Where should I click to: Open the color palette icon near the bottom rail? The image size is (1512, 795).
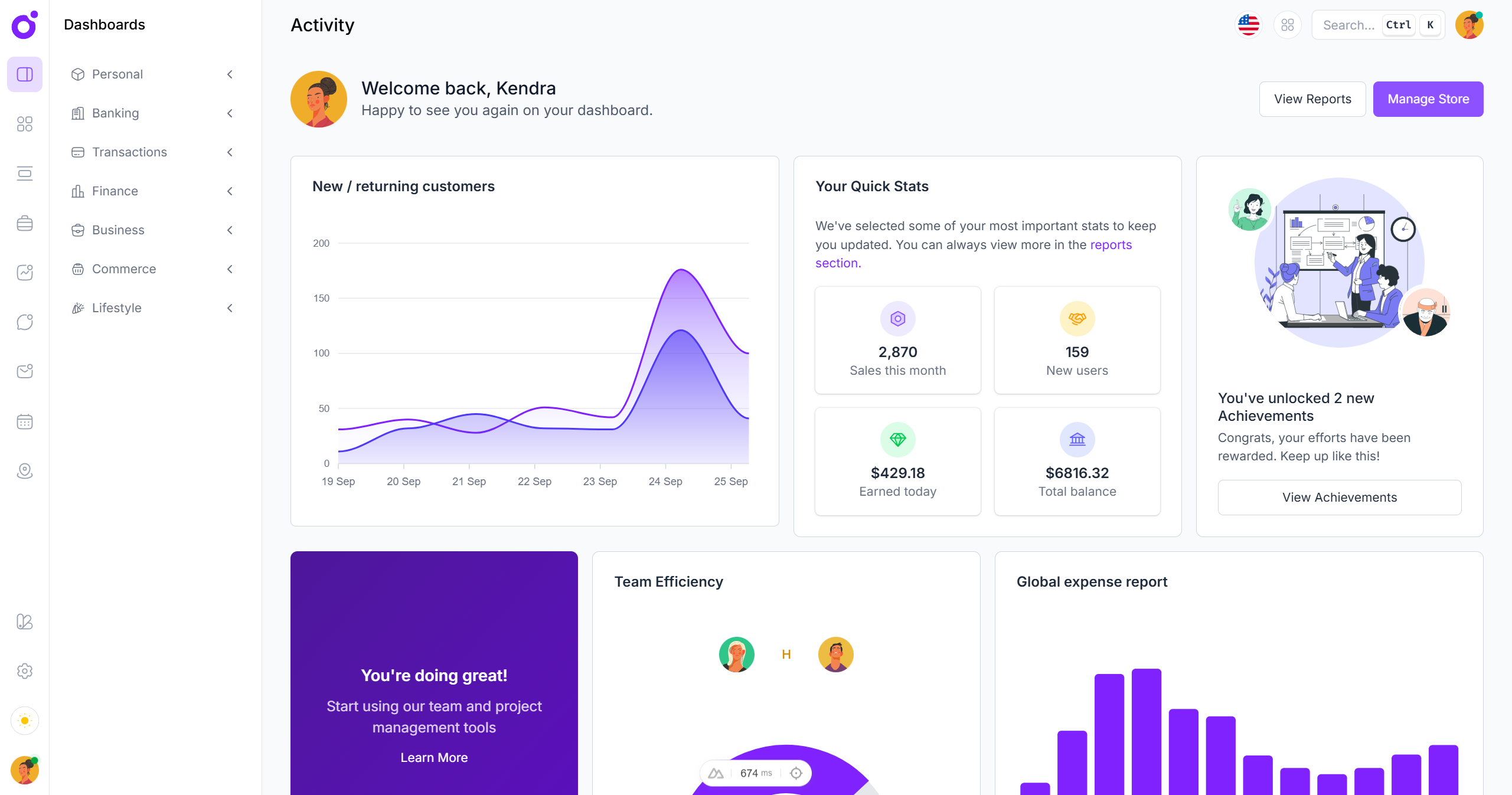click(x=25, y=622)
